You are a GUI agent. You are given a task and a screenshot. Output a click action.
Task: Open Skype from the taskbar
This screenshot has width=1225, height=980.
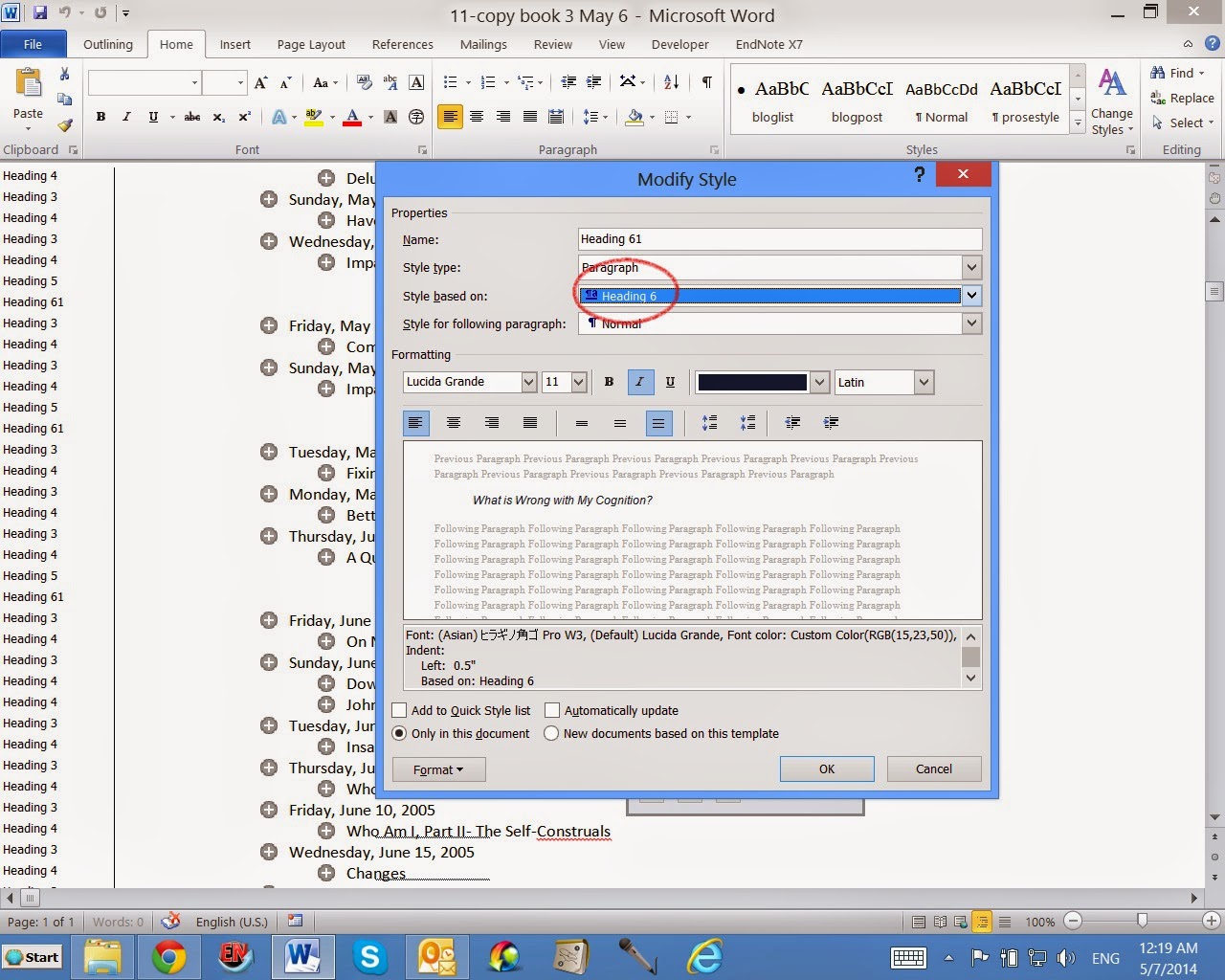[x=369, y=957]
